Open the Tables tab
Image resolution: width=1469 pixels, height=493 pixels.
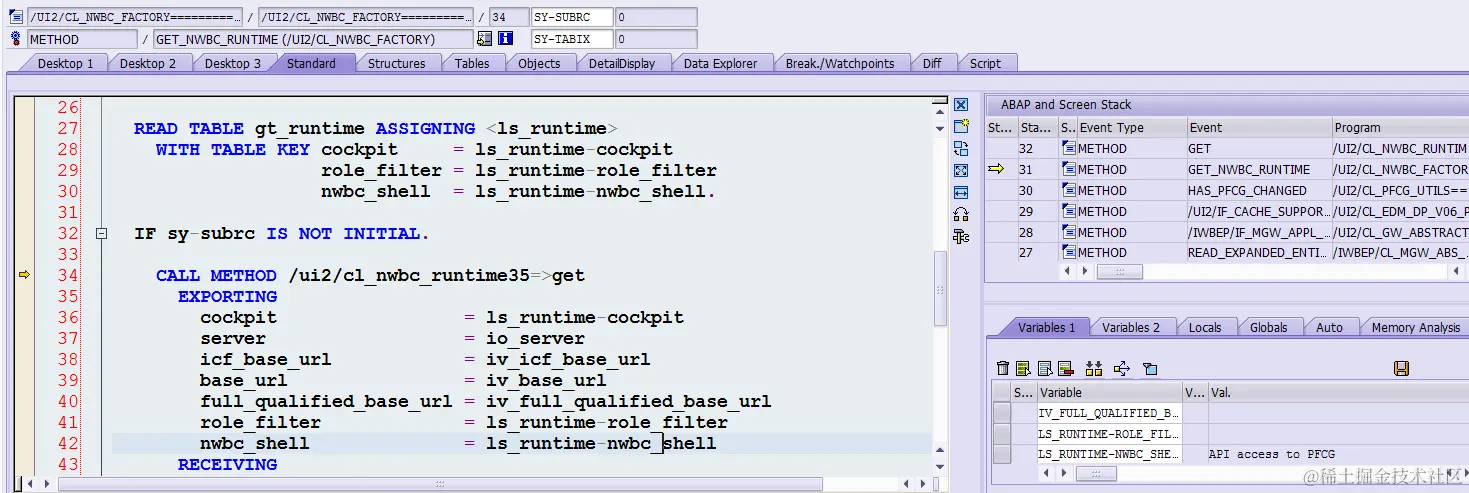(x=472, y=63)
